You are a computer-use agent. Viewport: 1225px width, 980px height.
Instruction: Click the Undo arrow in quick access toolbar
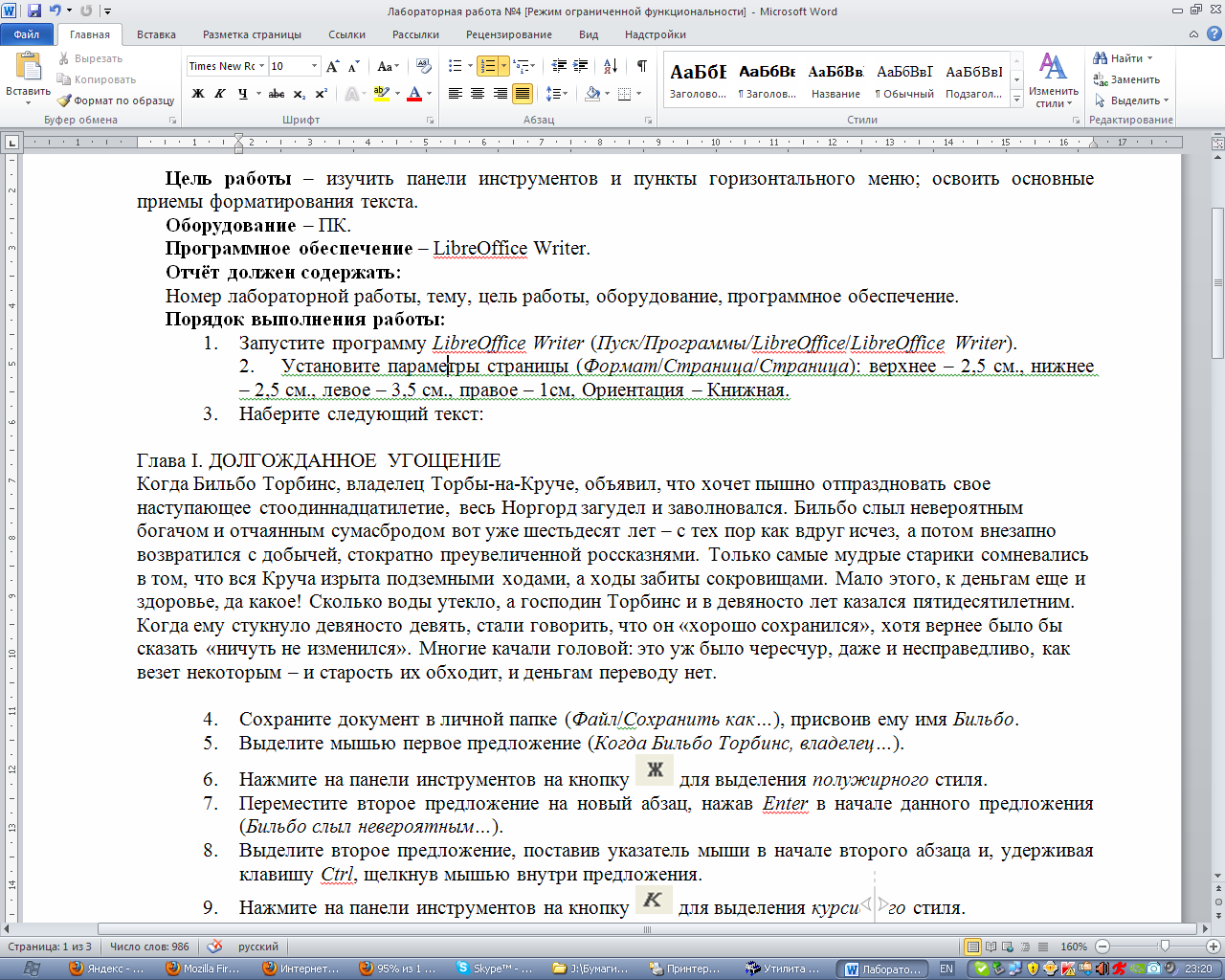tap(56, 11)
